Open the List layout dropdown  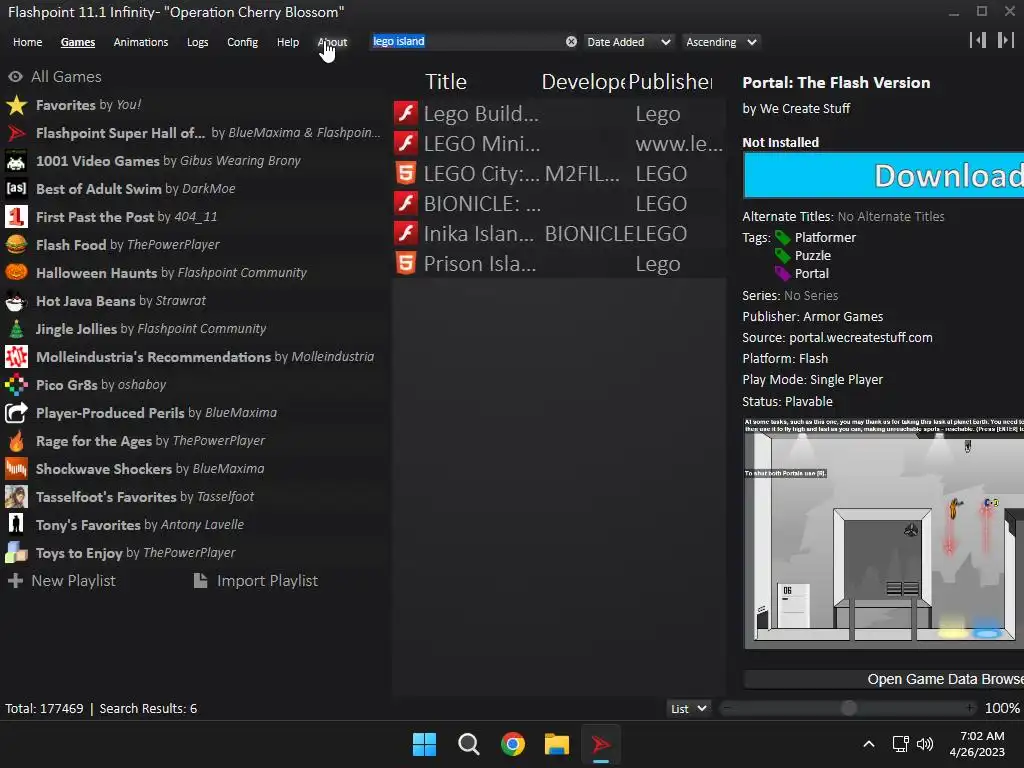click(688, 709)
